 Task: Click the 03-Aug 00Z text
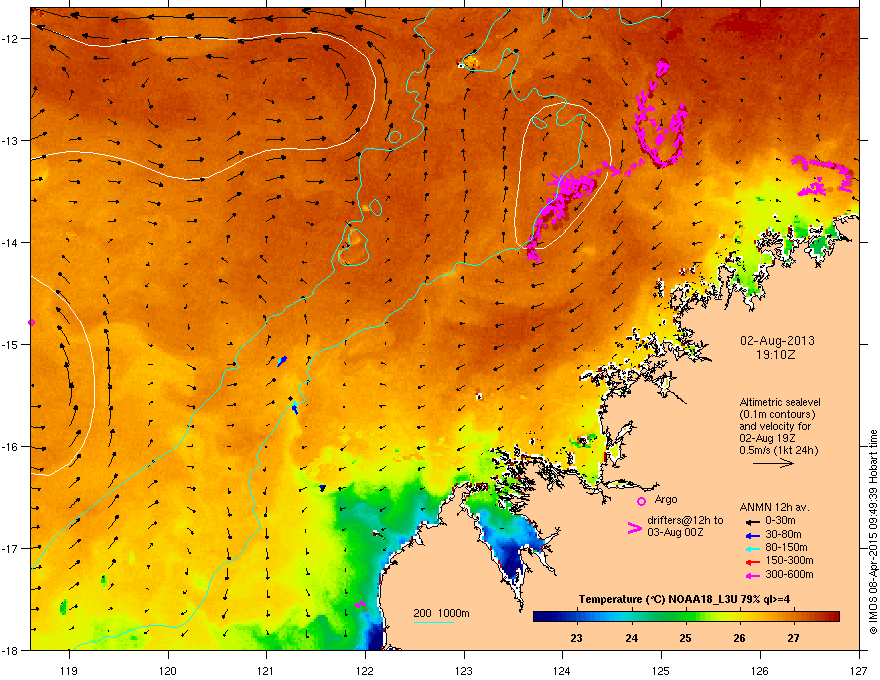(x=675, y=532)
